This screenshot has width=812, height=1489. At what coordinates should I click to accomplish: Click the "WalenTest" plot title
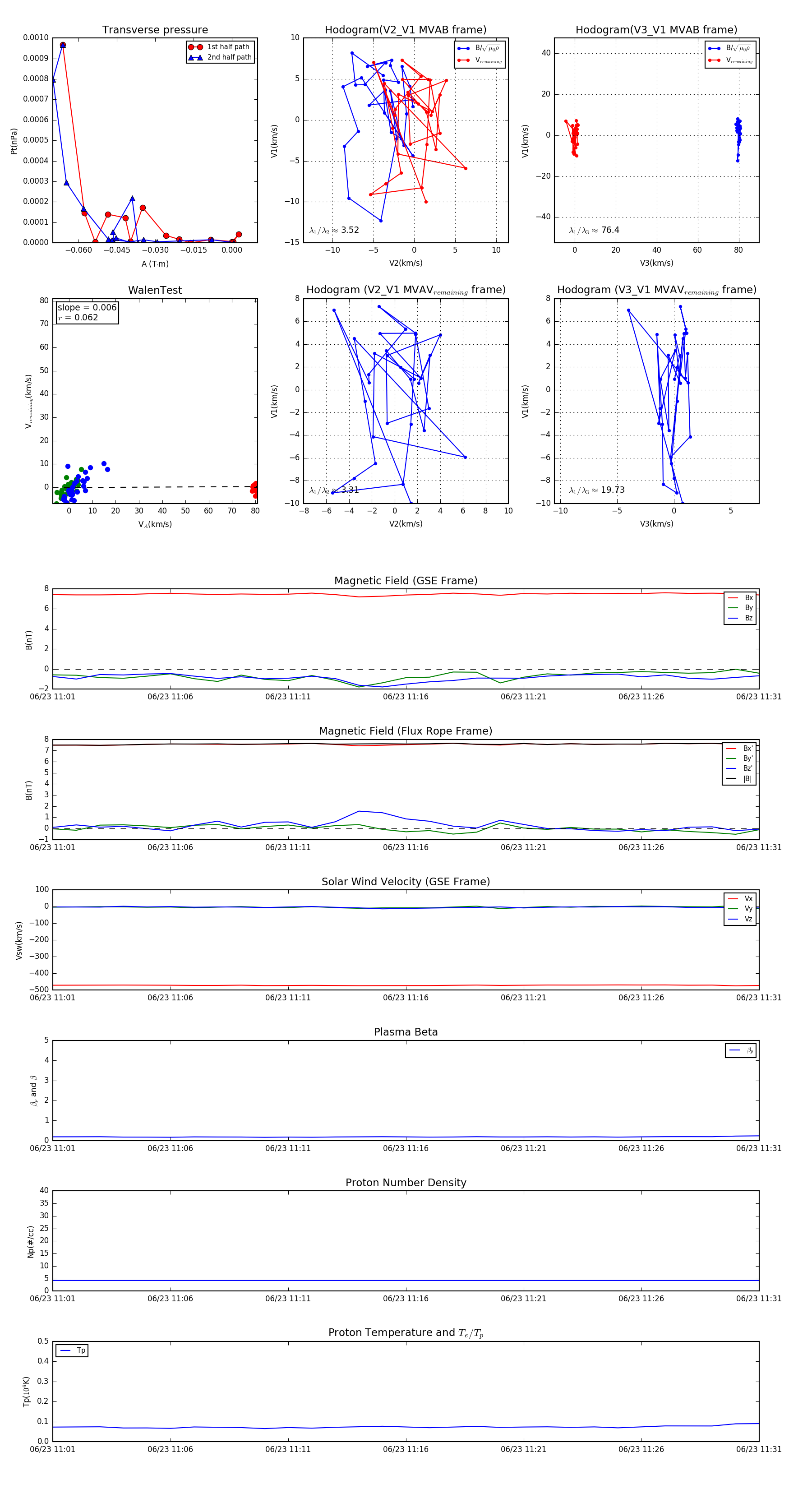coord(155,290)
